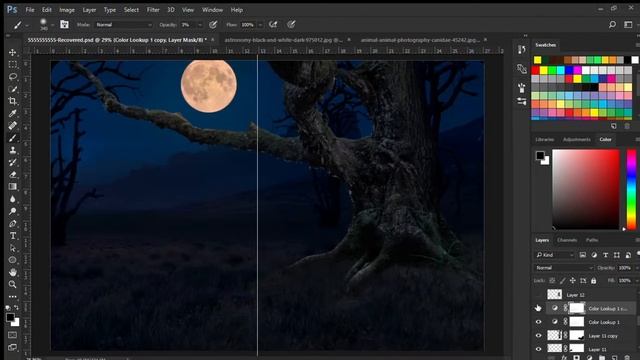Select the Ellipse shape tool
This screenshot has width=640, height=360.
pyautogui.click(x=13, y=260)
